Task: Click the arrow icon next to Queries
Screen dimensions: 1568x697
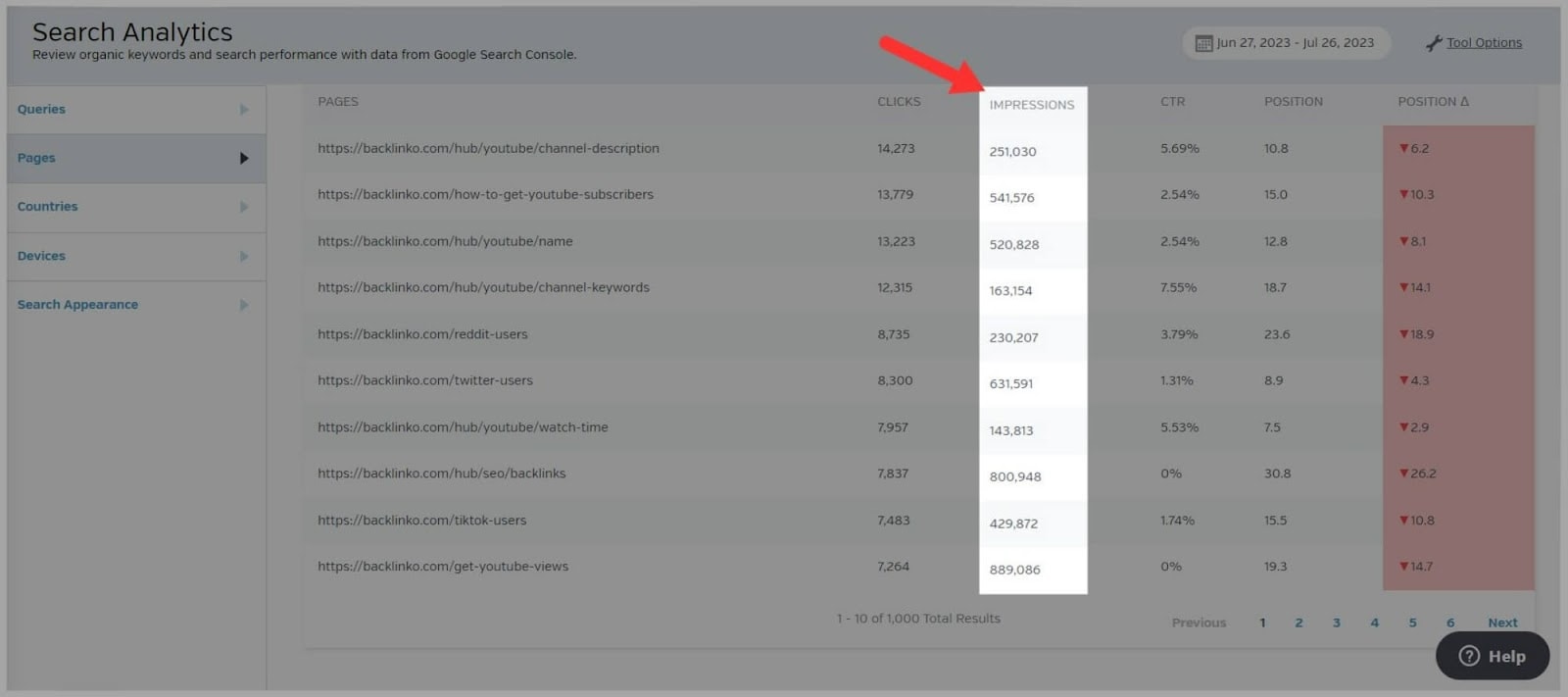Action: click(x=244, y=110)
